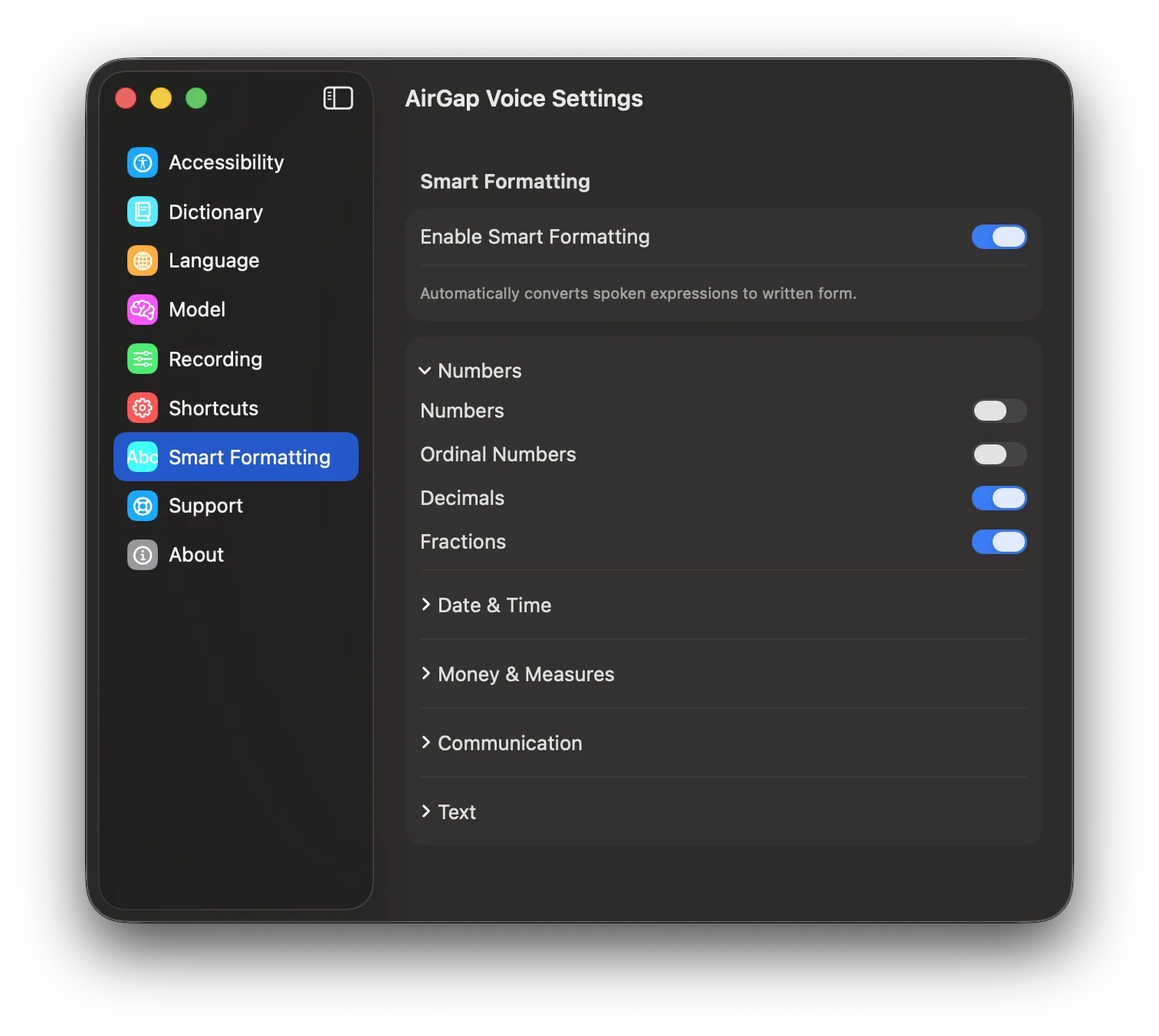Open the Accessibility settings page

[x=236, y=162]
